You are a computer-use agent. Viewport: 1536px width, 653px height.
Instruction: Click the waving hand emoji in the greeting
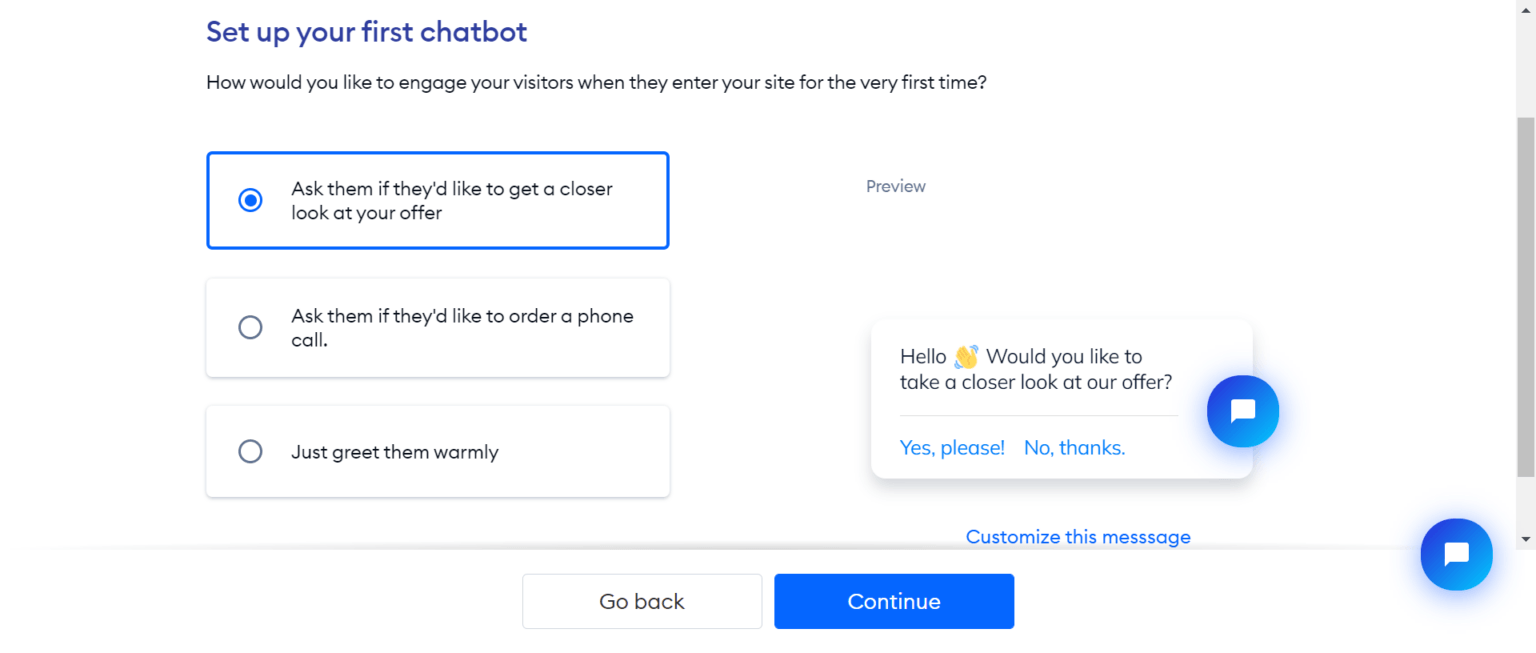(963, 356)
